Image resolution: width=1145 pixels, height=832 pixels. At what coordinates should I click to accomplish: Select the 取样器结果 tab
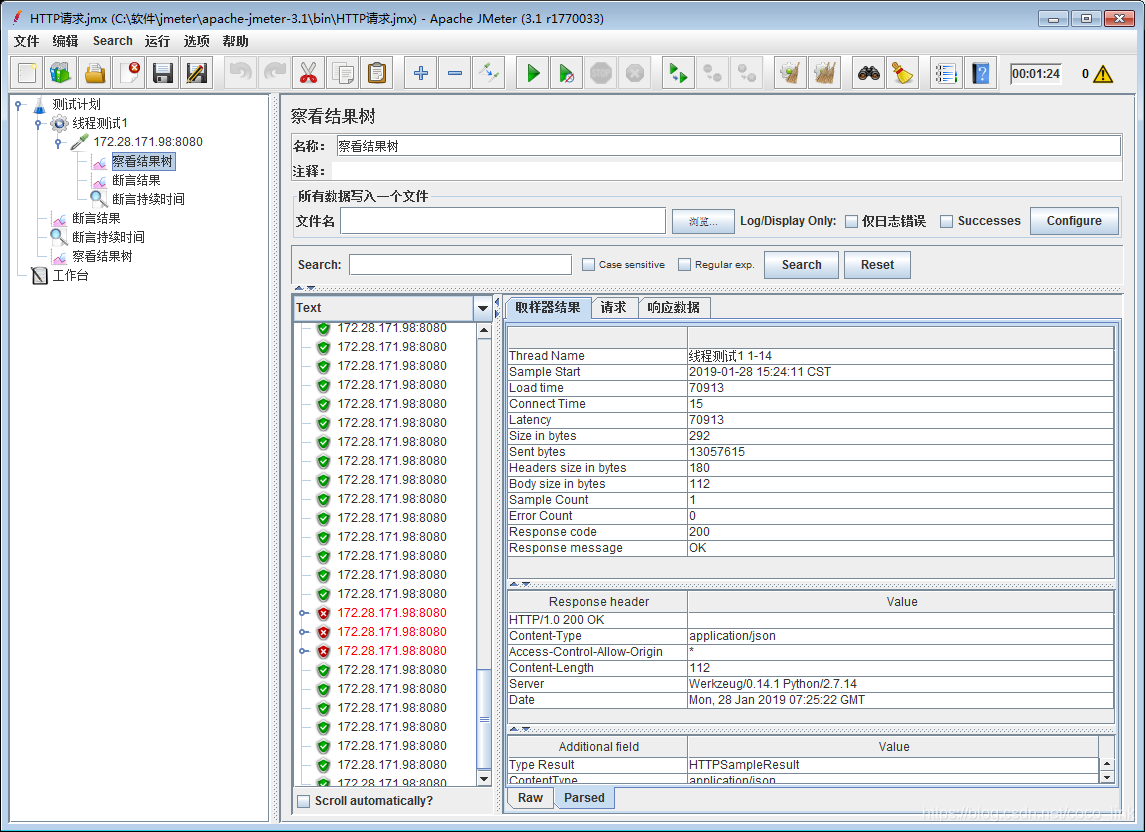tap(548, 308)
